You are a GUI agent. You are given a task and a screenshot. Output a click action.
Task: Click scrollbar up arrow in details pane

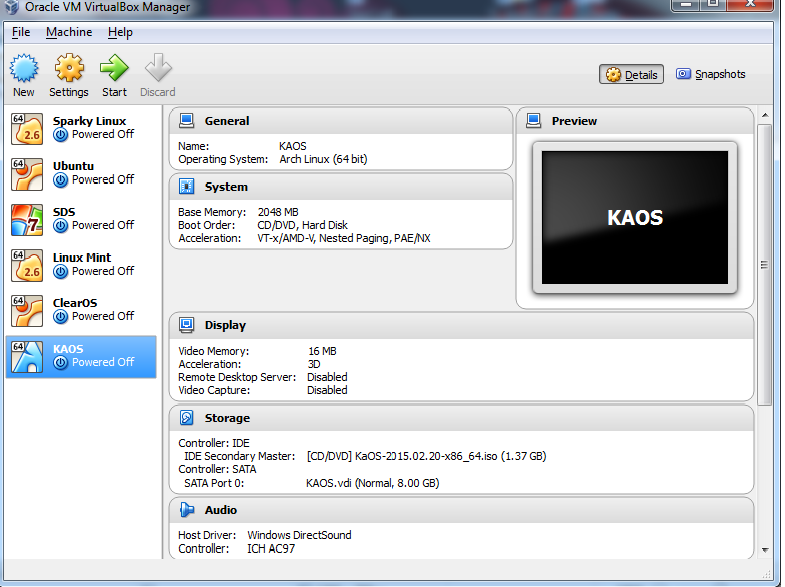coord(764,115)
